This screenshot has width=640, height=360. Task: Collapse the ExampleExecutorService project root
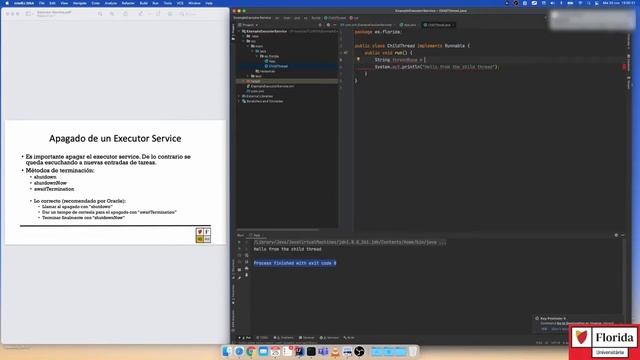tap(239, 31)
